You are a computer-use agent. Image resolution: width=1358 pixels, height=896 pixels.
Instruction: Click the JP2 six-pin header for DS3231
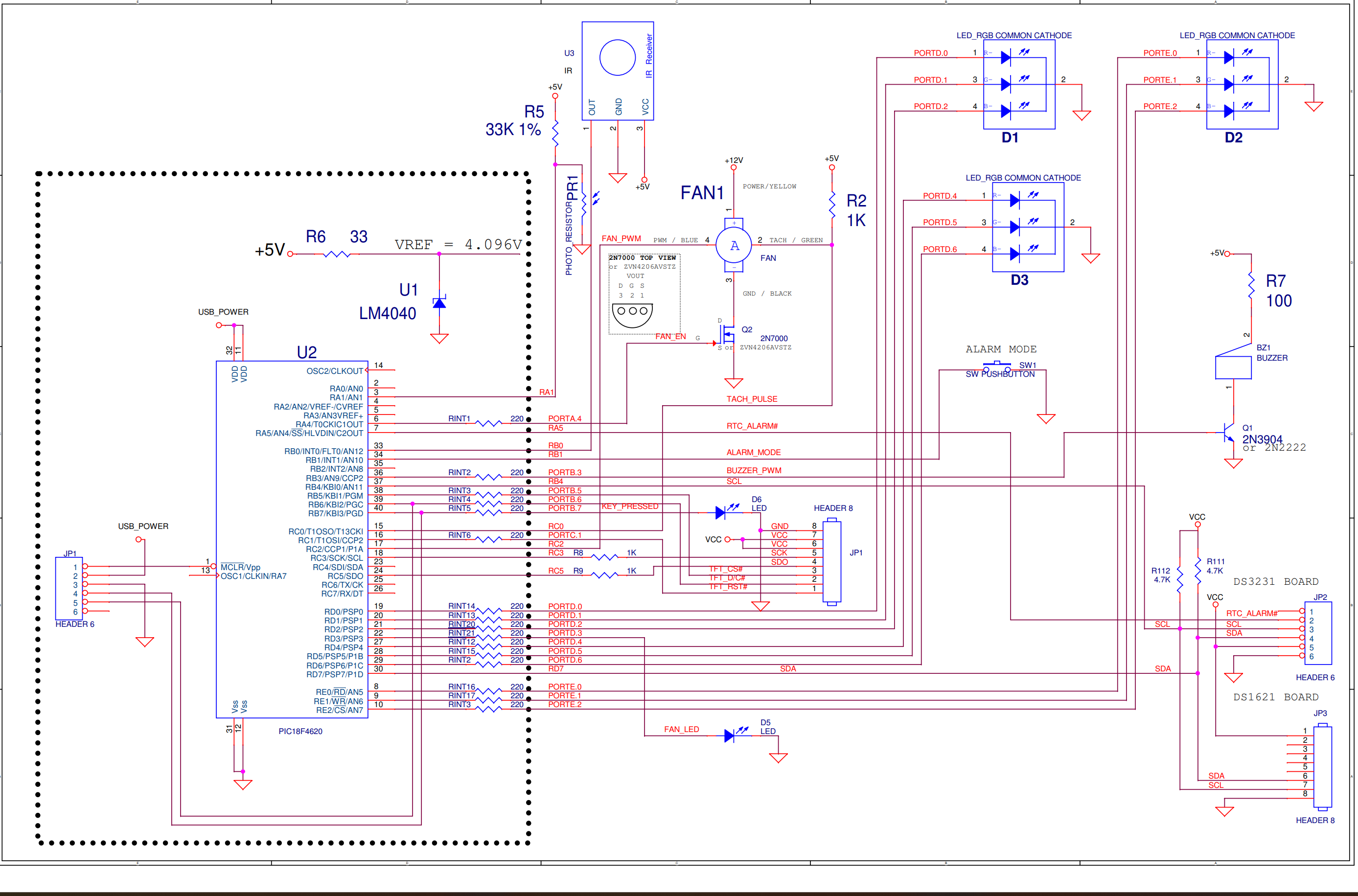[x=1318, y=633]
